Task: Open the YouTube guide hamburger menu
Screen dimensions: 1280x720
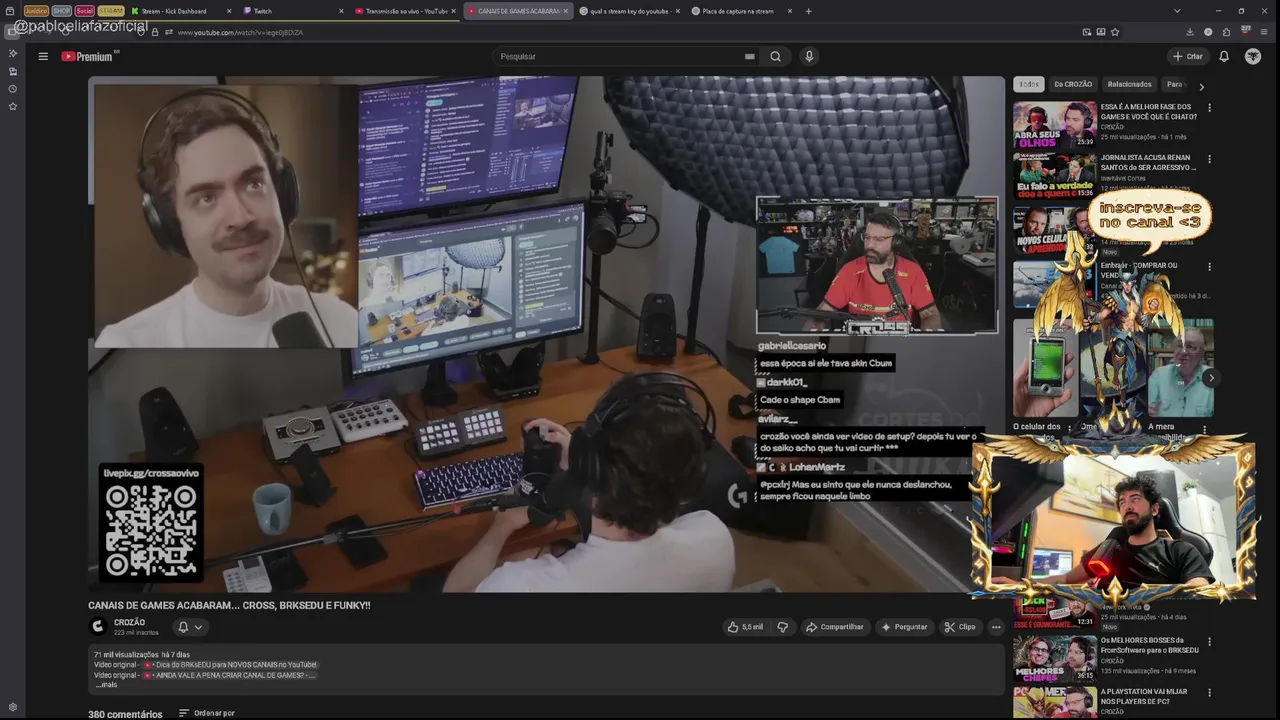Action: tap(43, 56)
